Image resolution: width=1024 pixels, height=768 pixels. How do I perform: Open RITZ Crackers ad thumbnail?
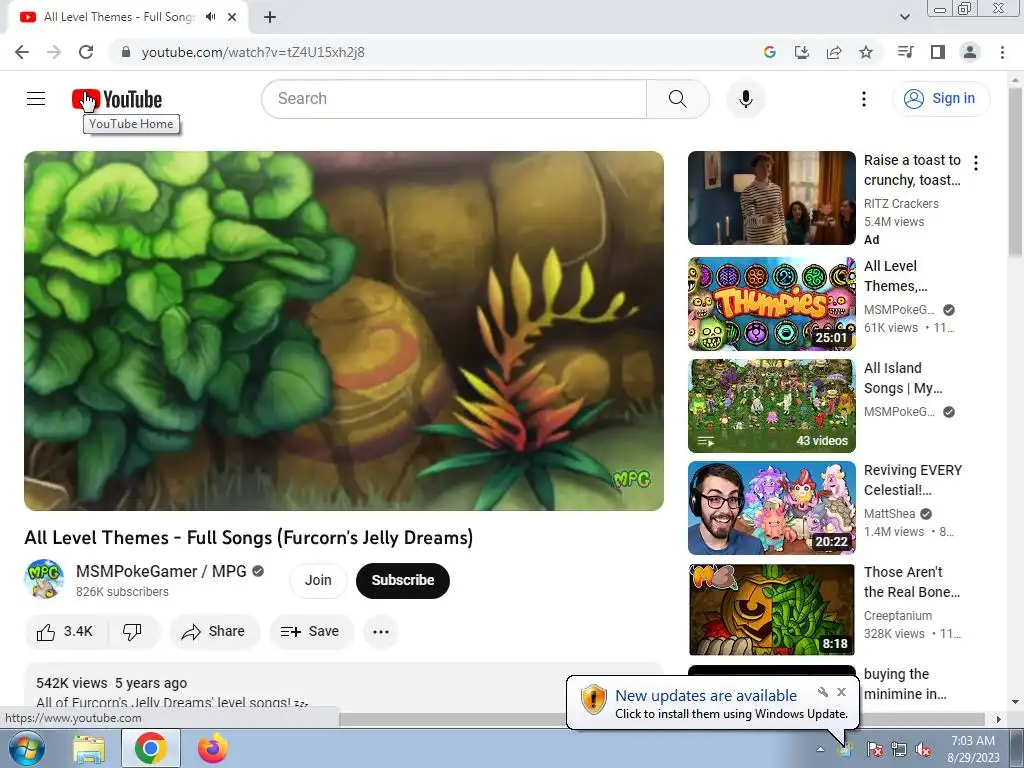771,198
